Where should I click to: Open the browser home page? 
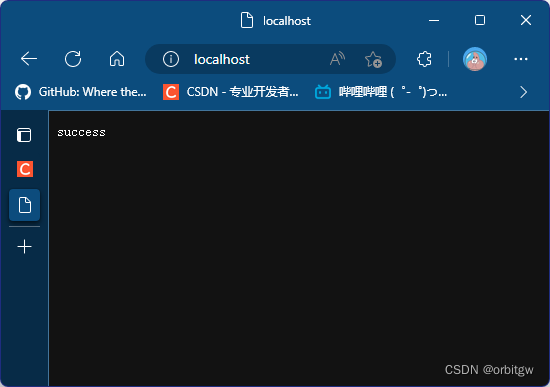tap(117, 59)
